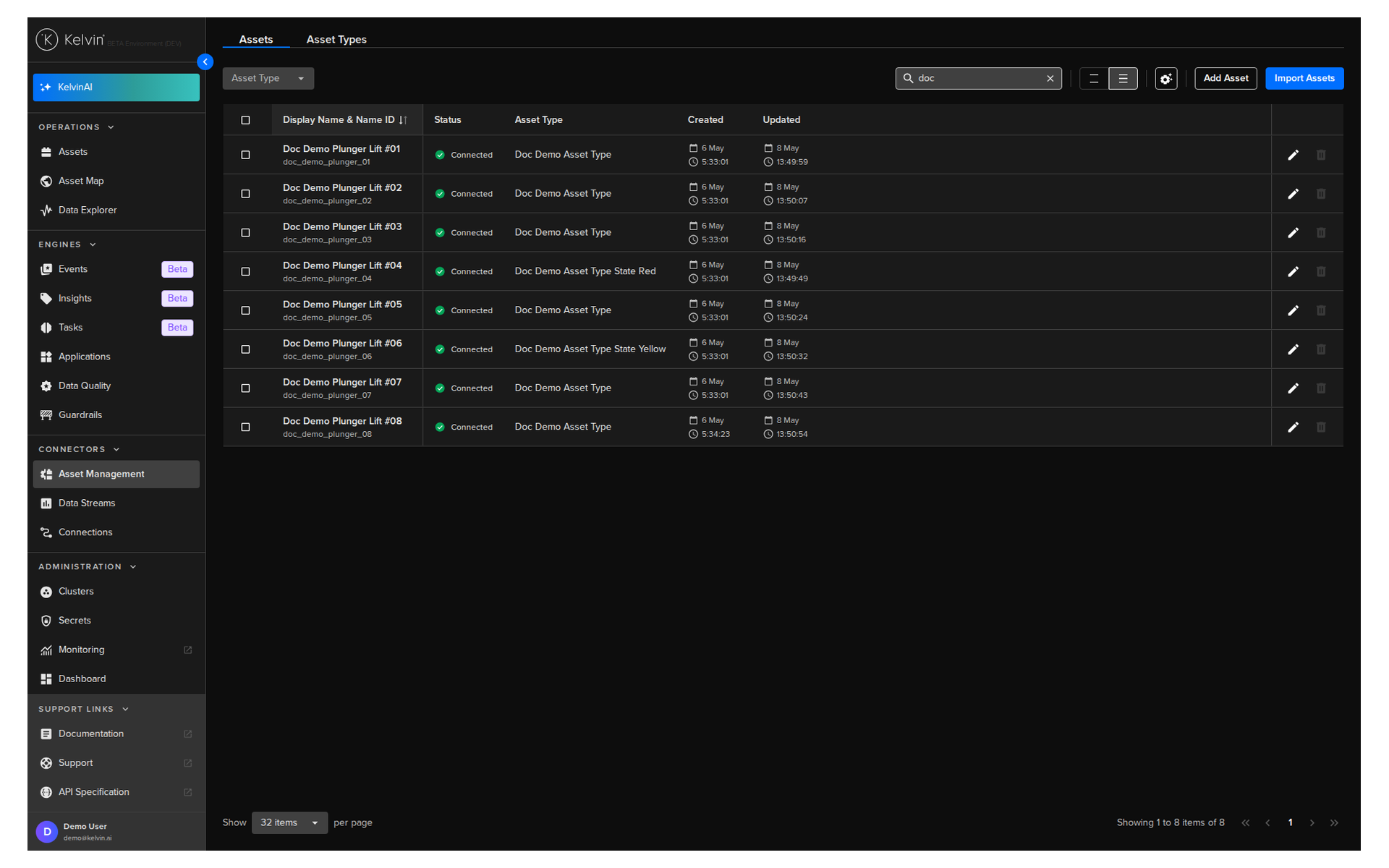Delete Doc Demo Plunger Lift #01 with the trash icon
Screen dimensions: 1389x868
[x=1321, y=155]
